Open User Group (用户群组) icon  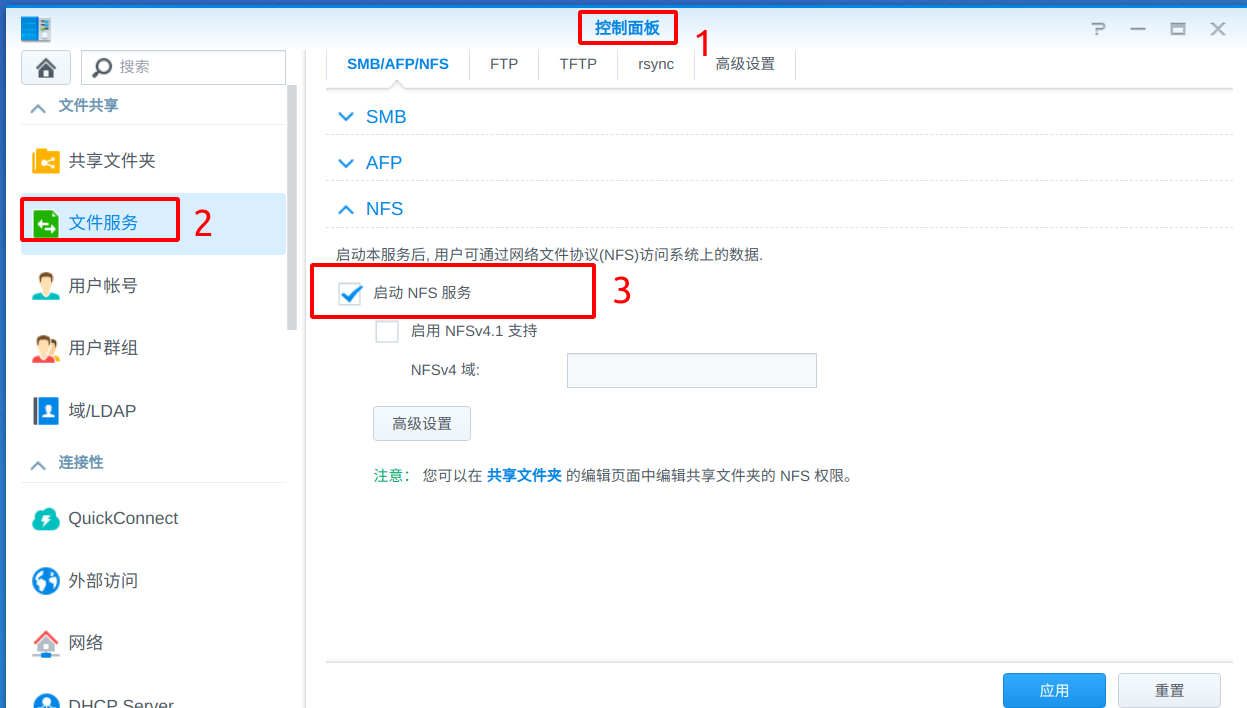coord(46,348)
